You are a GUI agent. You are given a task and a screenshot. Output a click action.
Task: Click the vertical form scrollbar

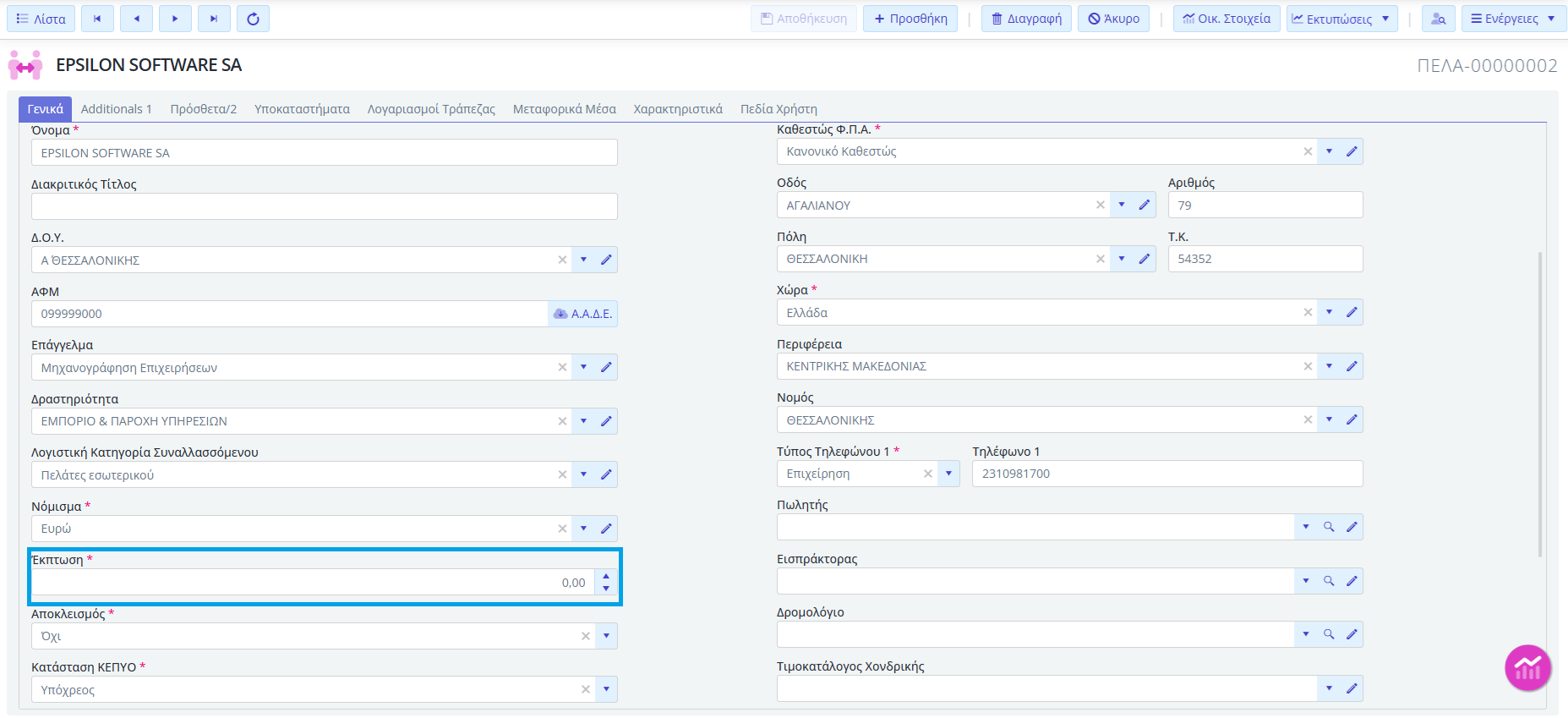coord(1540,404)
